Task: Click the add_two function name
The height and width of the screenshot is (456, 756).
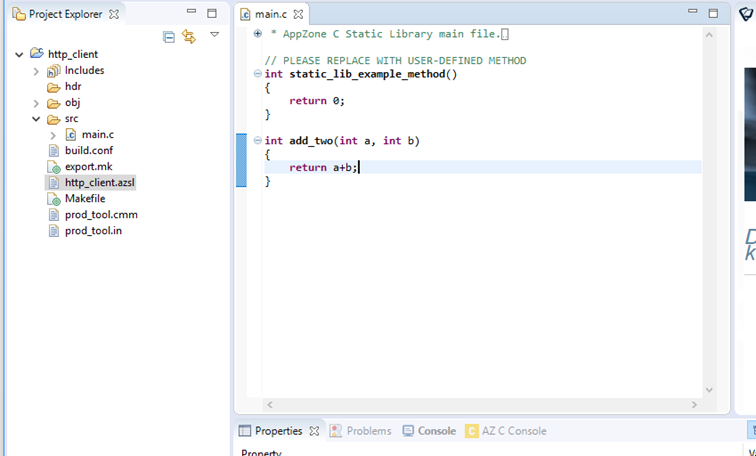Action: 311,141
